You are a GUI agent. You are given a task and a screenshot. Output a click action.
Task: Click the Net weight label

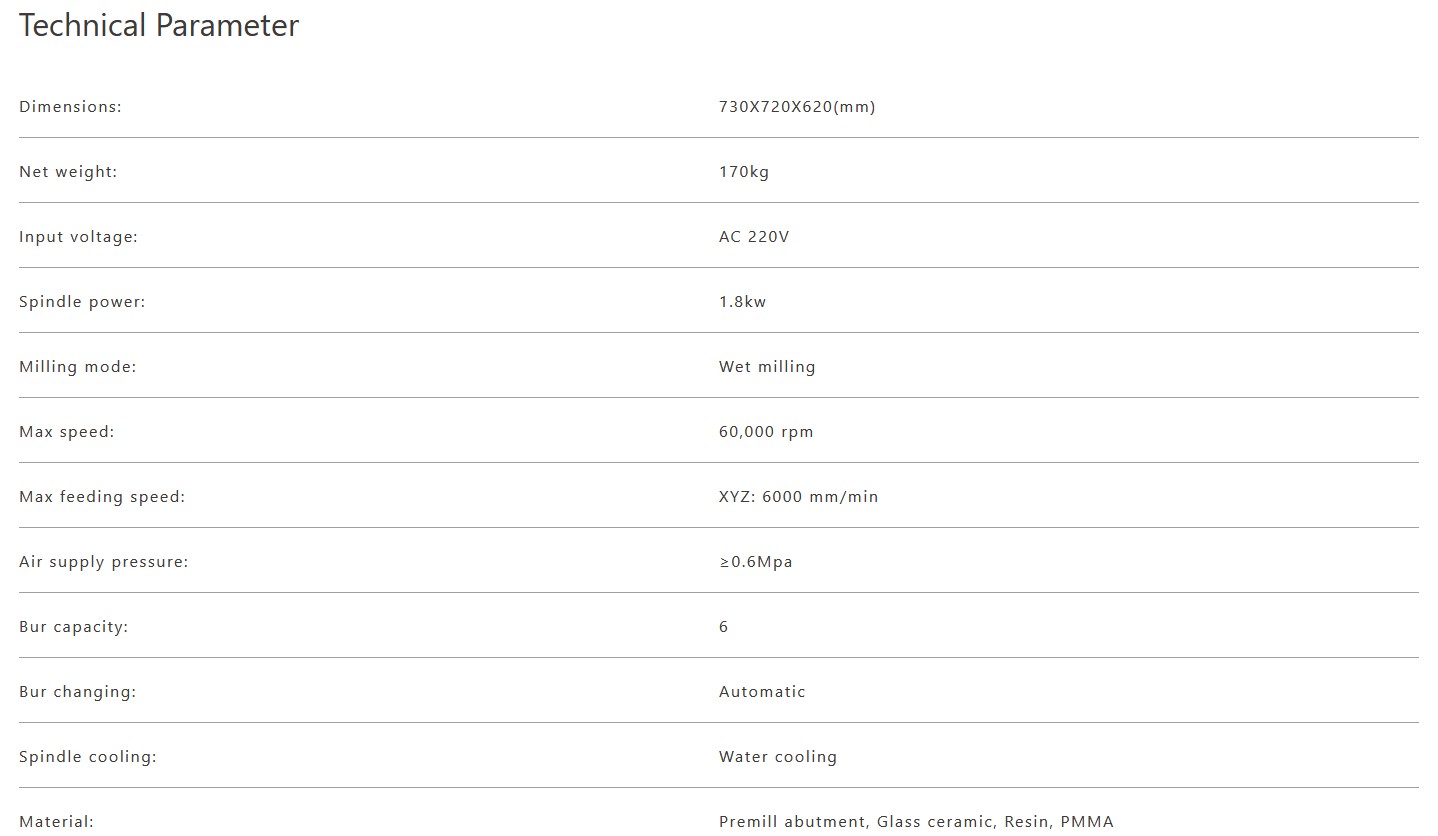[68, 172]
